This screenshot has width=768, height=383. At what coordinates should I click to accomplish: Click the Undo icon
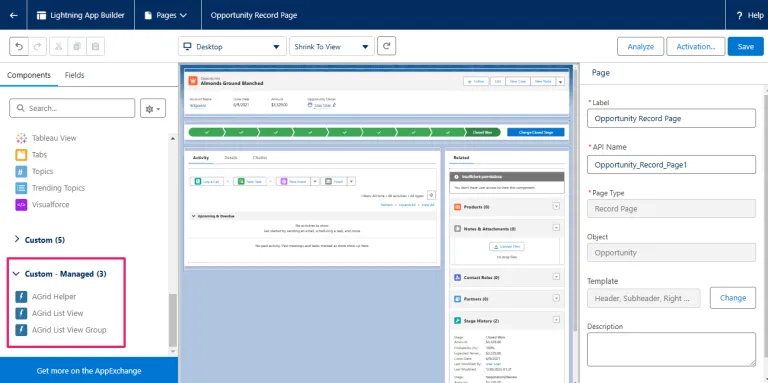click(x=19, y=47)
